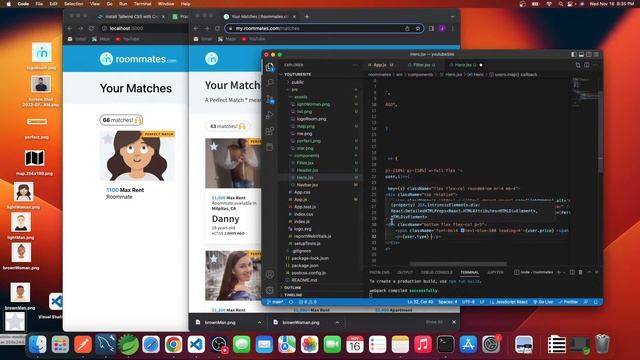The image size is (640, 360).
Task: Toggle the primary side bar layout button in VS Code
Action: coord(574,54)
